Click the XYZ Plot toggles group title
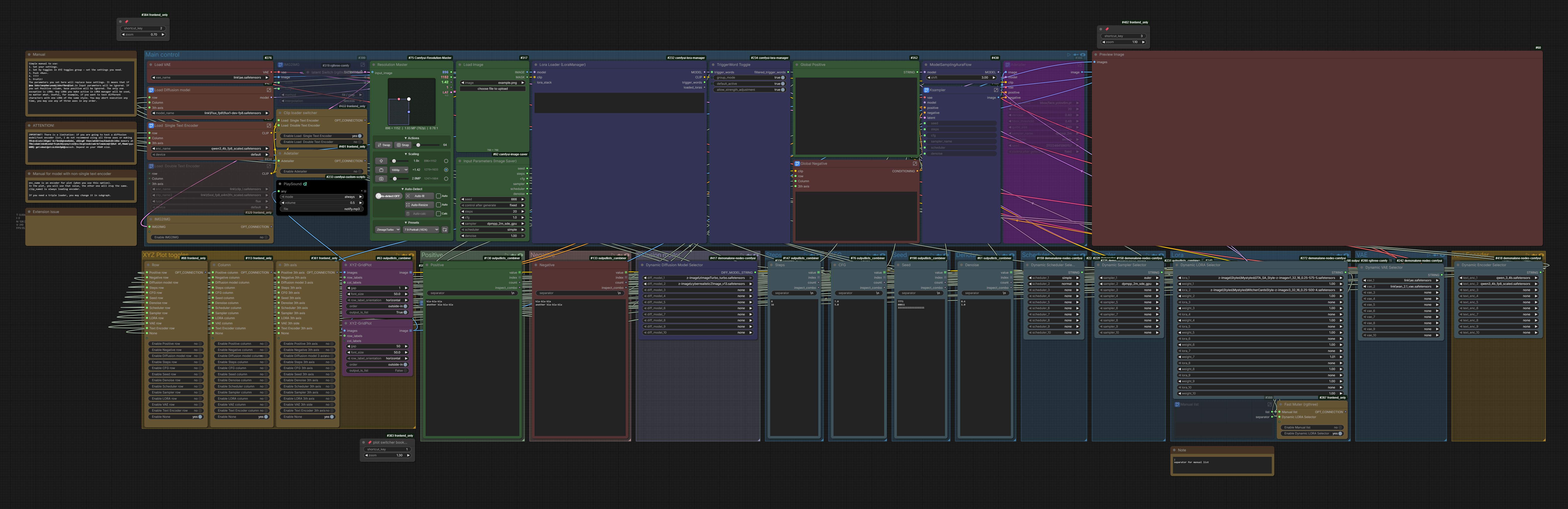This screenshot has height=509, width=1568. [166, 255]
